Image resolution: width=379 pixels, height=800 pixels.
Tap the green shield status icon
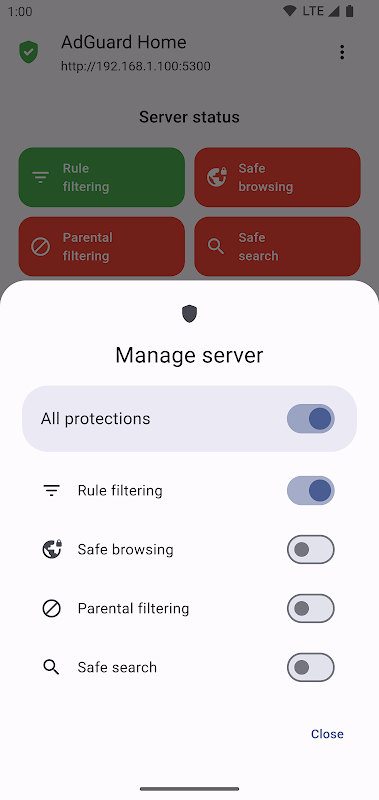tap(29, 52)
